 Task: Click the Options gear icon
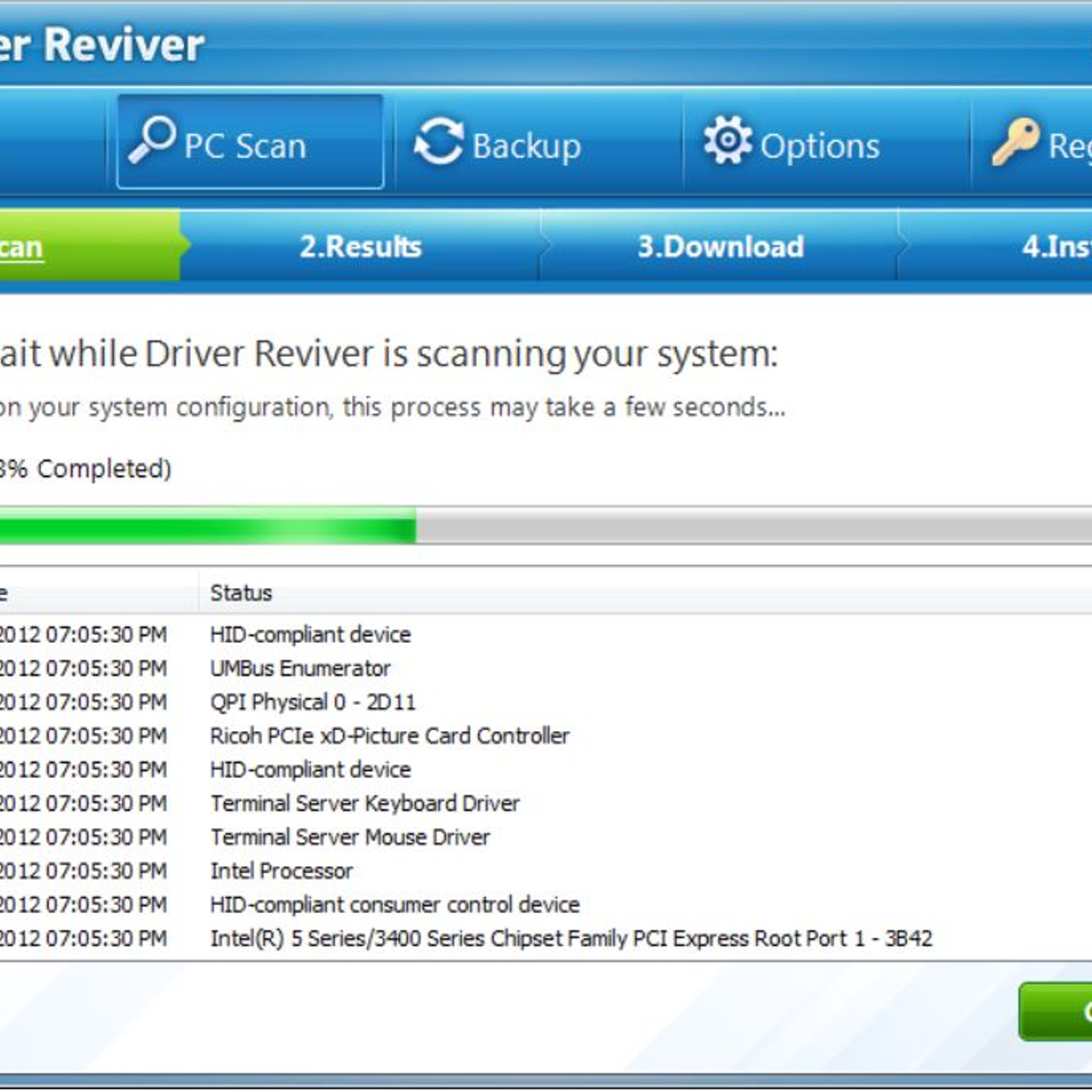tap(728, 140)
